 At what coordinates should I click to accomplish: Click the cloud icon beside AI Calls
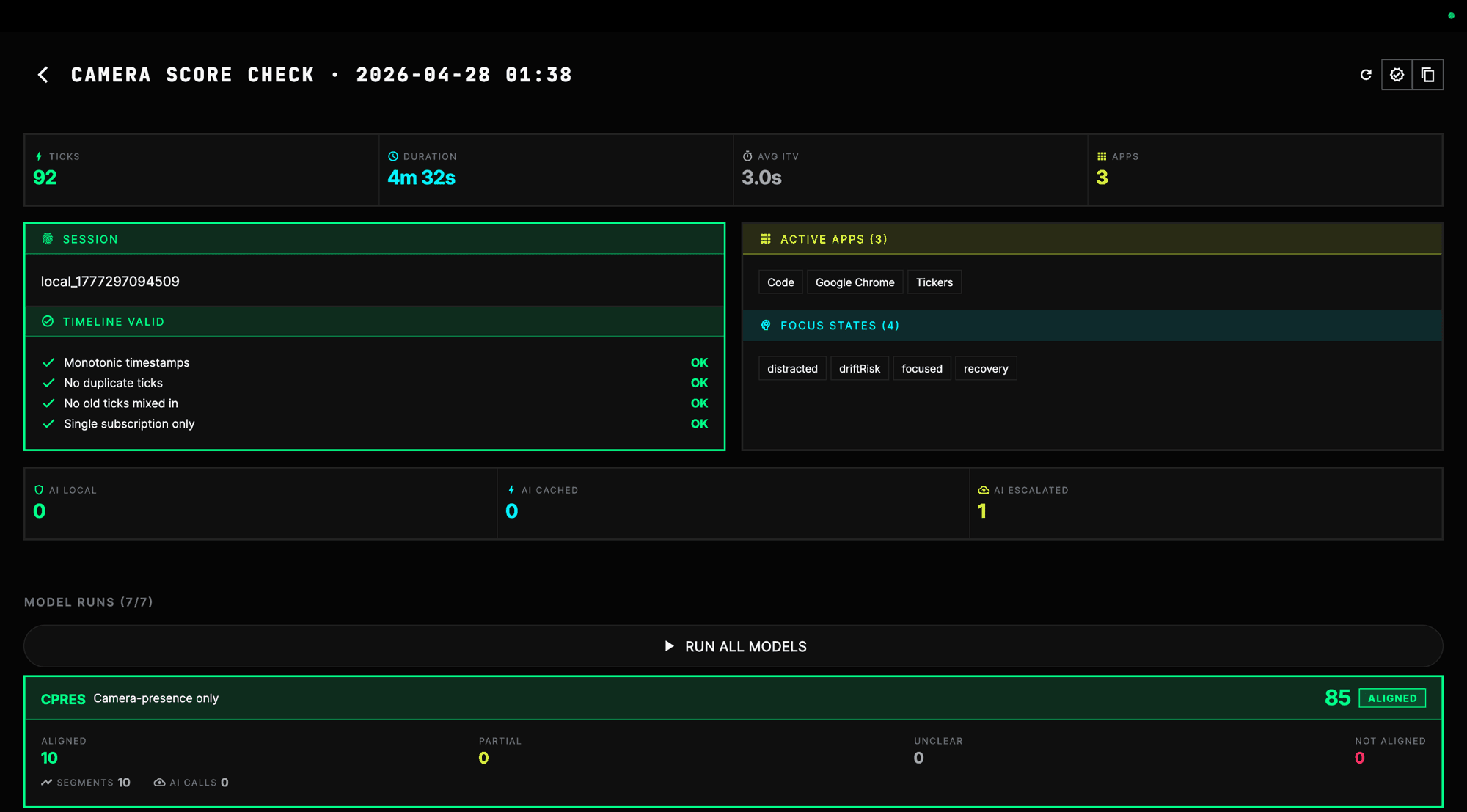pos(159,783)
